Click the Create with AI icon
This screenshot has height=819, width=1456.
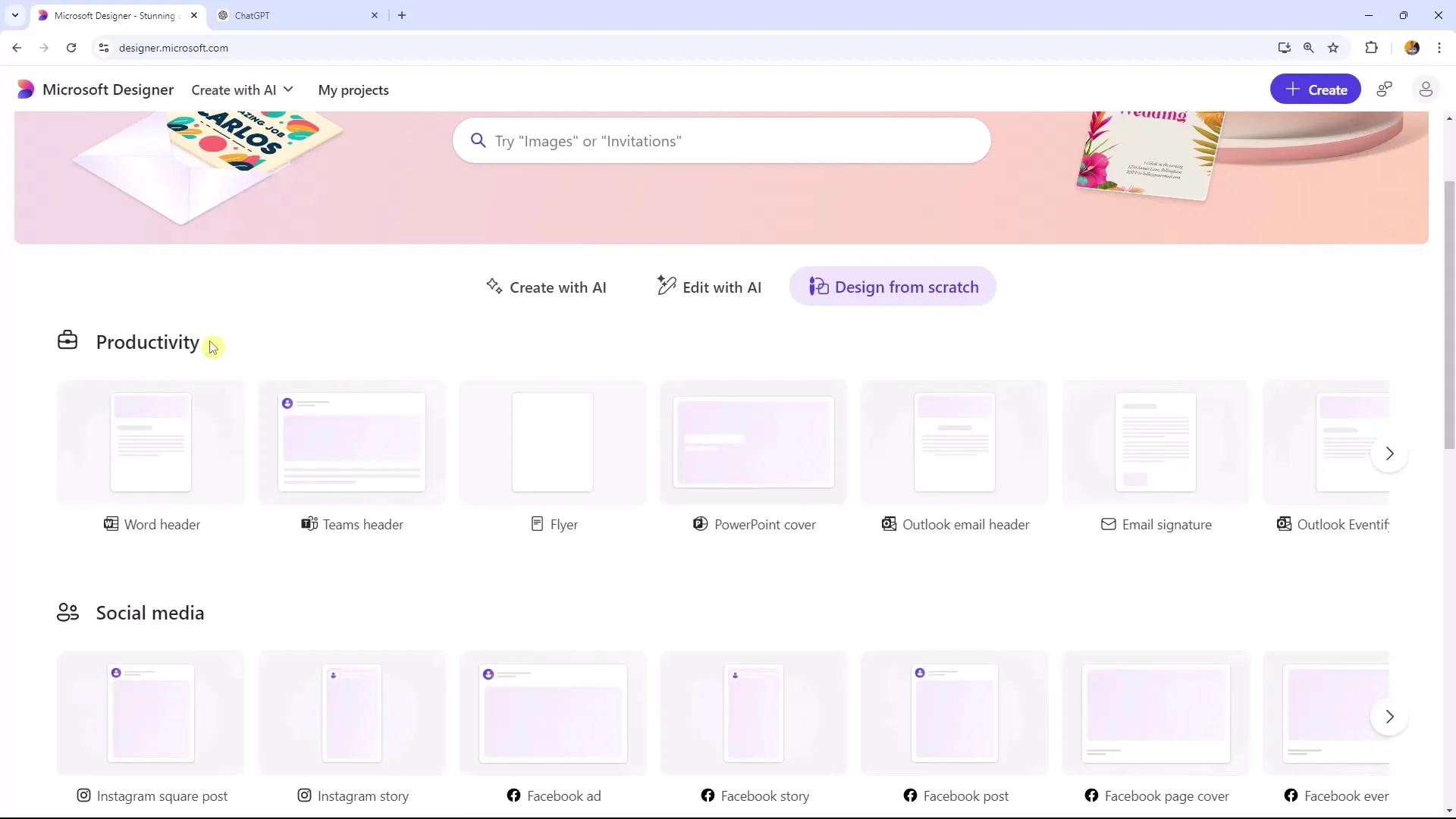tap(493, 287)
